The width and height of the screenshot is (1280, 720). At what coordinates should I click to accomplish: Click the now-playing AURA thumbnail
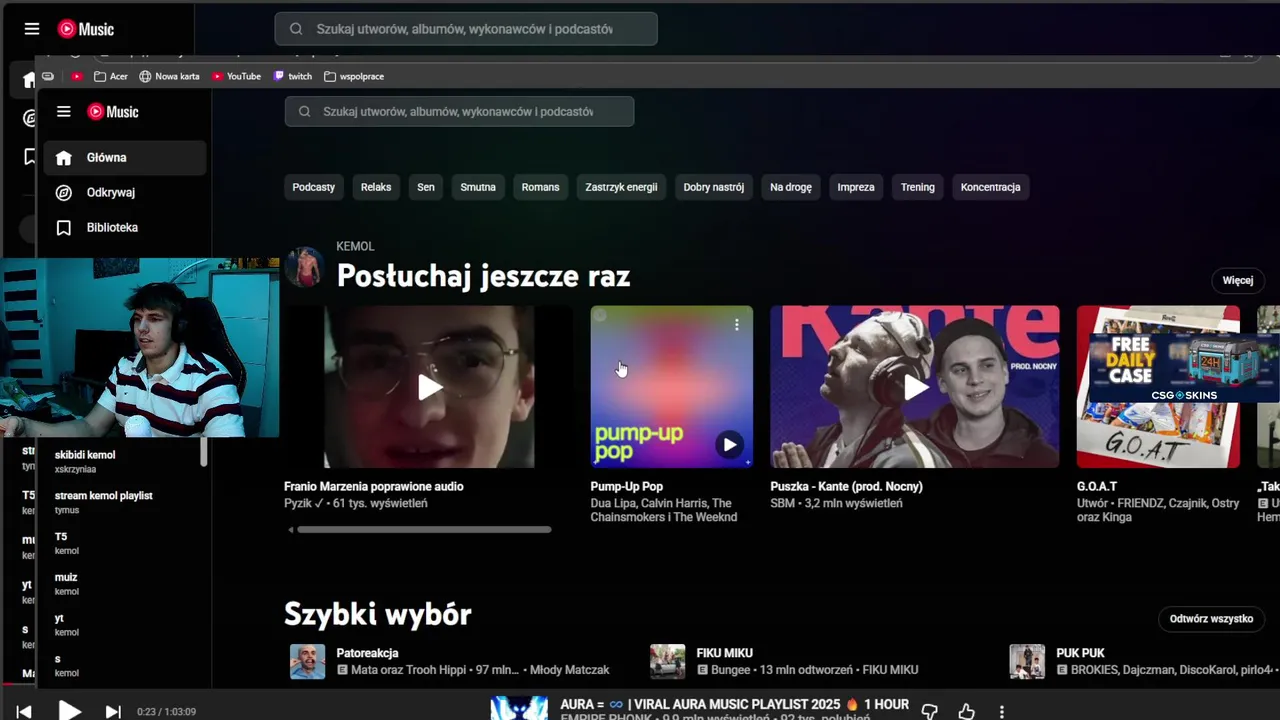coord(519,708)
